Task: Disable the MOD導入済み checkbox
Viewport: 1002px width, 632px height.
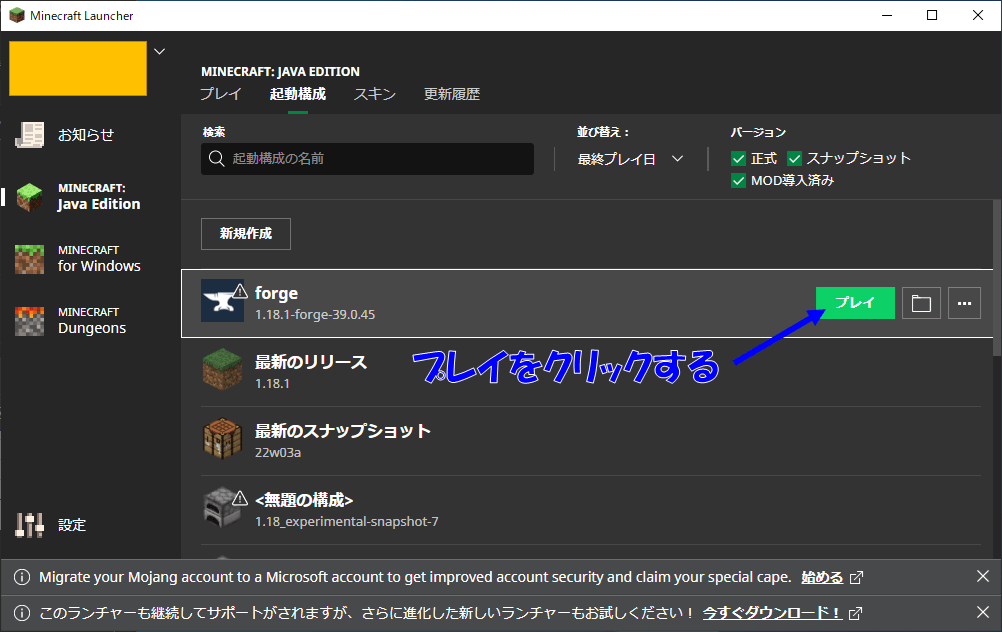Action: click(738, 181)
